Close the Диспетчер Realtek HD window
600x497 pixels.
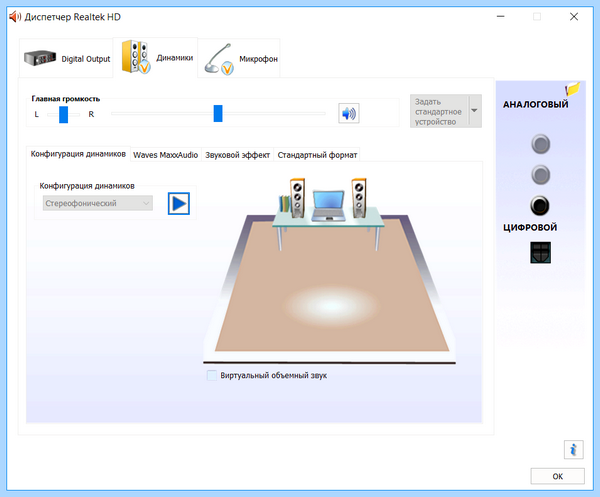pos(574,16)
